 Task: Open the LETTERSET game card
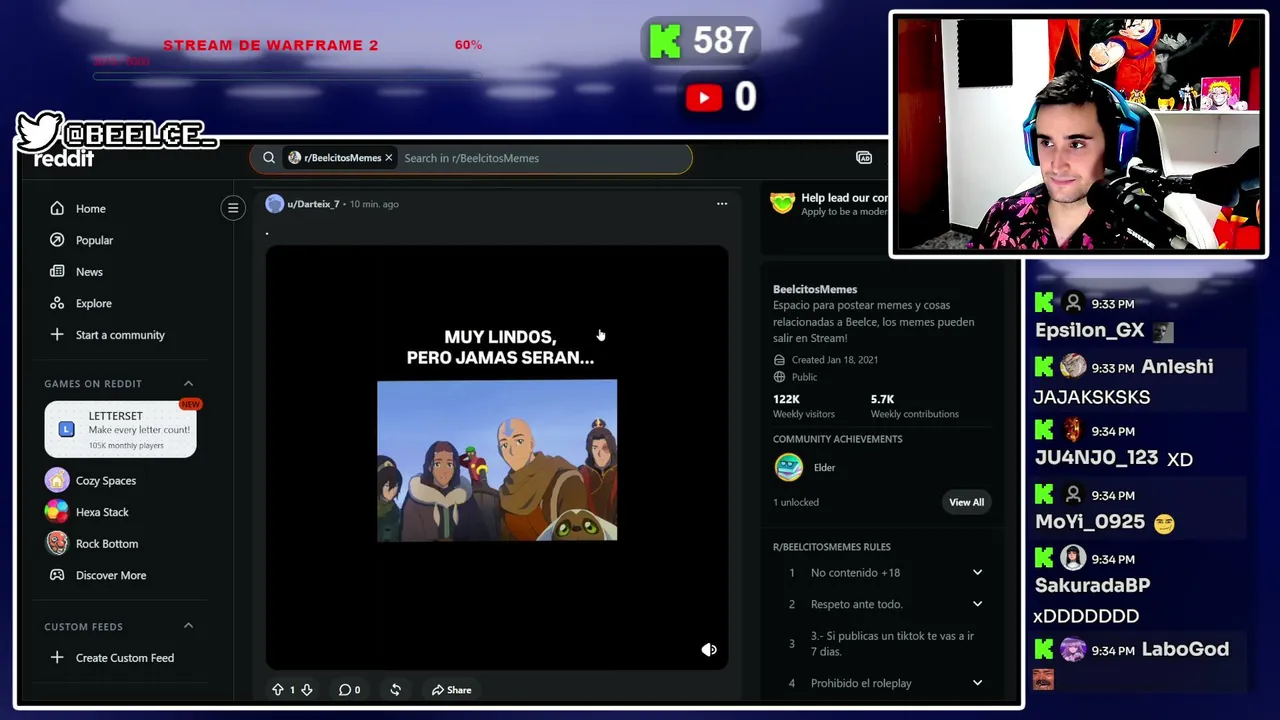coord(120,429)
